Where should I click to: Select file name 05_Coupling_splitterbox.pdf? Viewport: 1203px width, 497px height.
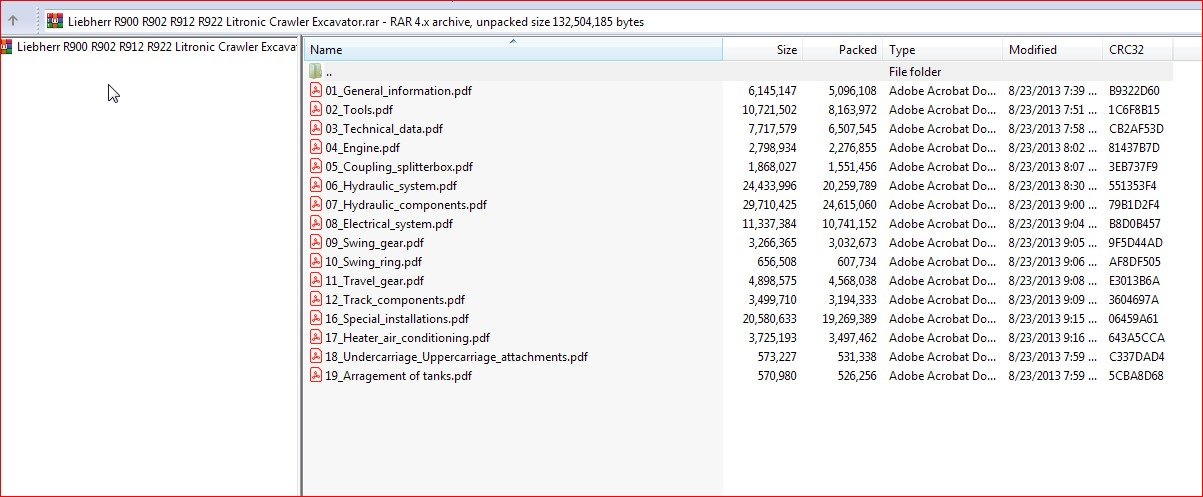399,167
